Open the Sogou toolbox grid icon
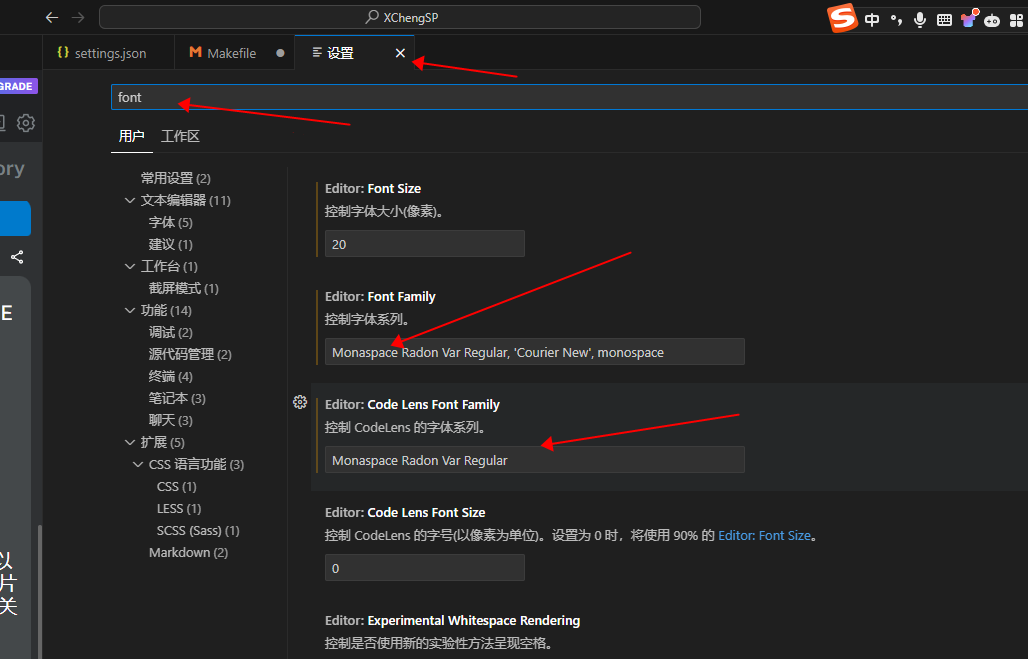This screenshot has width=1028, height=659. click(1016, 20)
